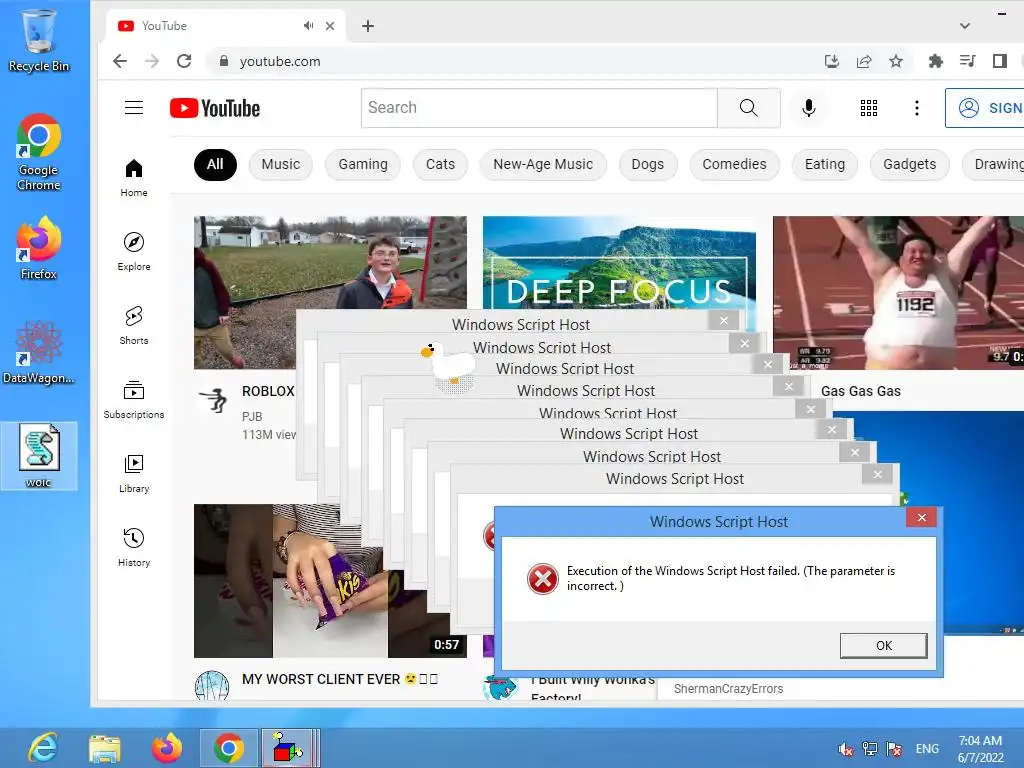Click the ENG language indicator
Image resolution: width=1024 pixels, height=768 pixels.
coord(927,749)
